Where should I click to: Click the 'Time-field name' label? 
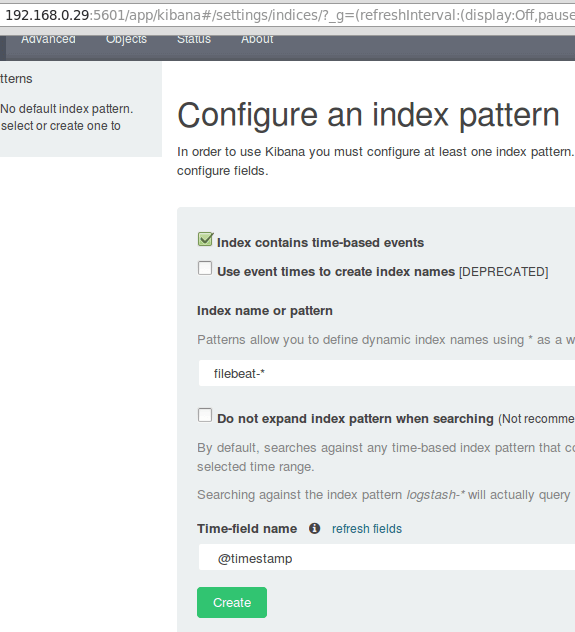coord(247,528)
